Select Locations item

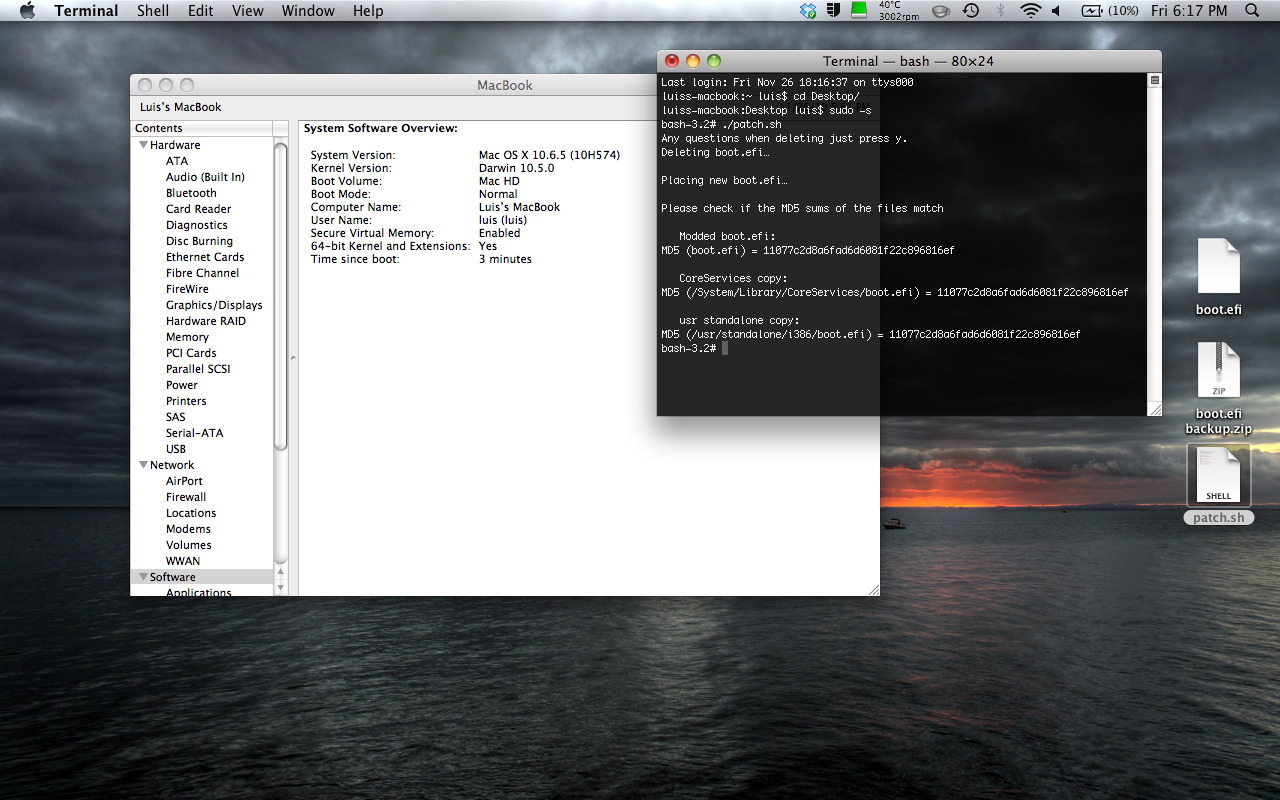(x=191, y=513)
